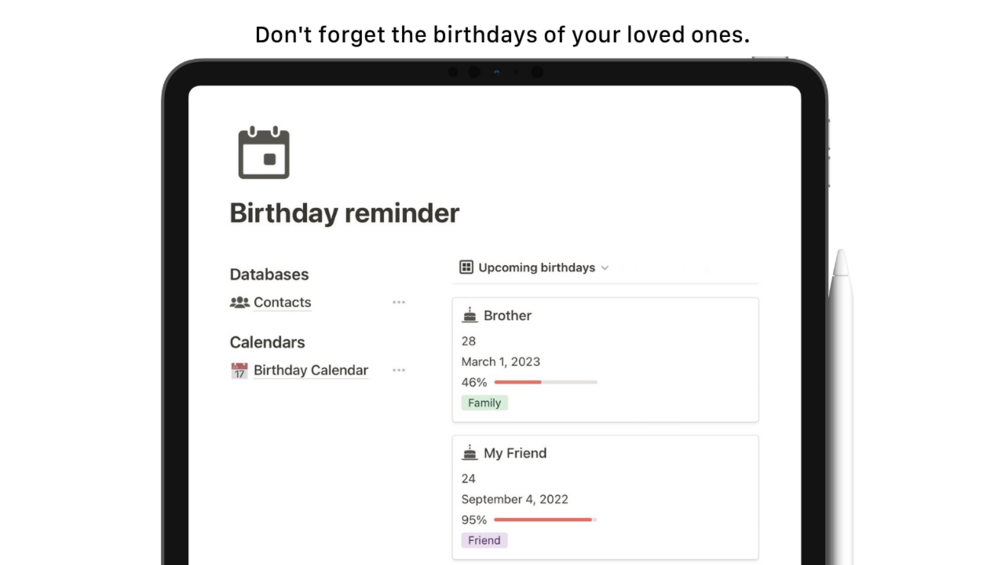Open the more options dots beside Birthday Calendar
This screenshot has width=1005, height=565.
[x=399, y=370]
